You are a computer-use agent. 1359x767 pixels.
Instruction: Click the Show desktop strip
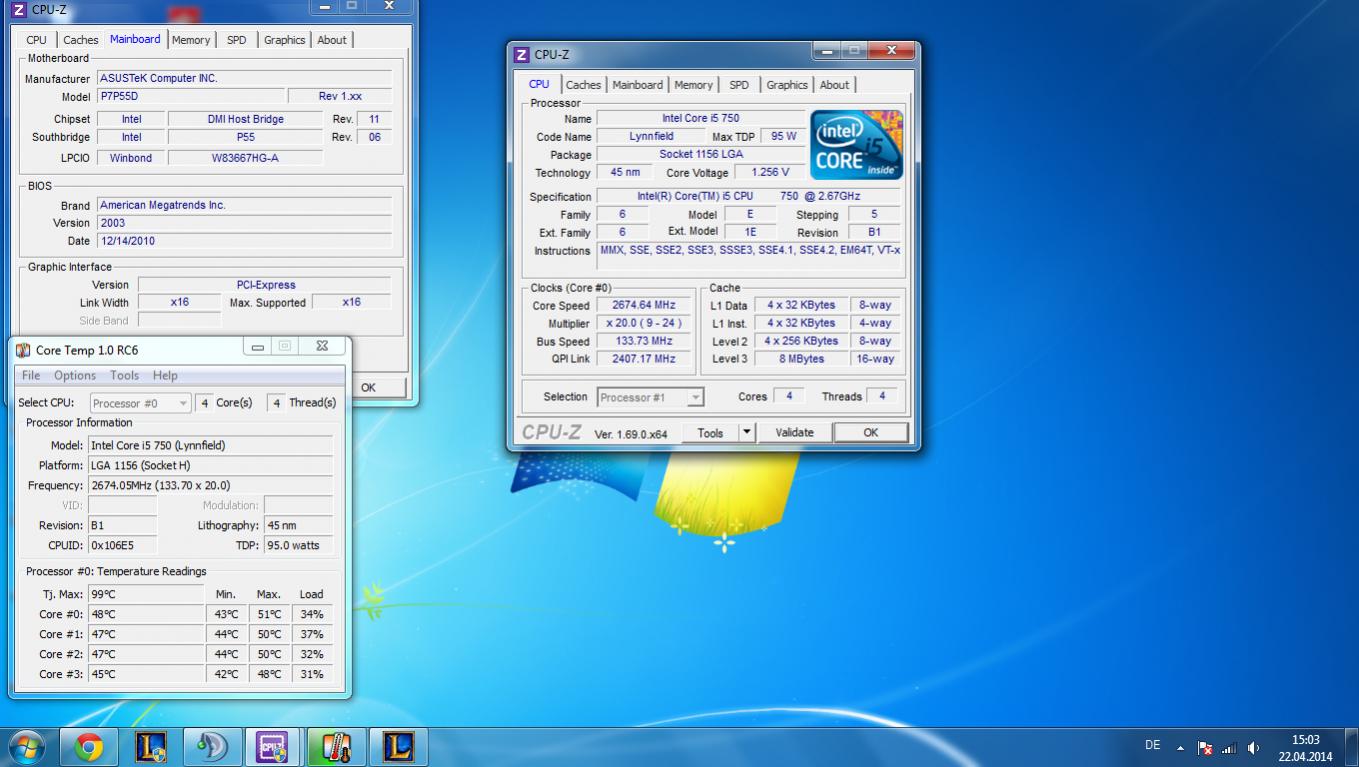click(1352, 747)
